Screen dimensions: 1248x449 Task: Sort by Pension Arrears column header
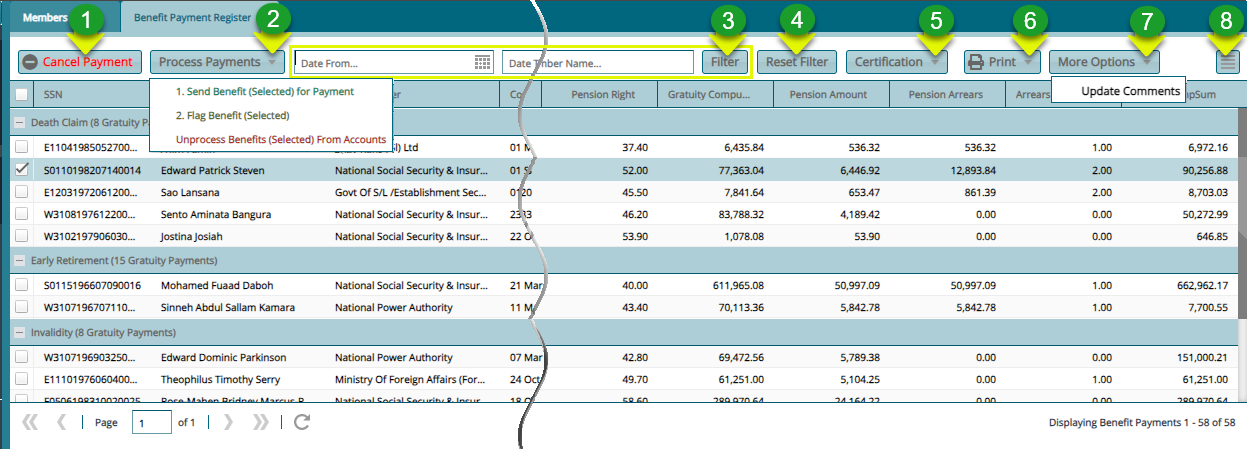(x=947, y=95)
